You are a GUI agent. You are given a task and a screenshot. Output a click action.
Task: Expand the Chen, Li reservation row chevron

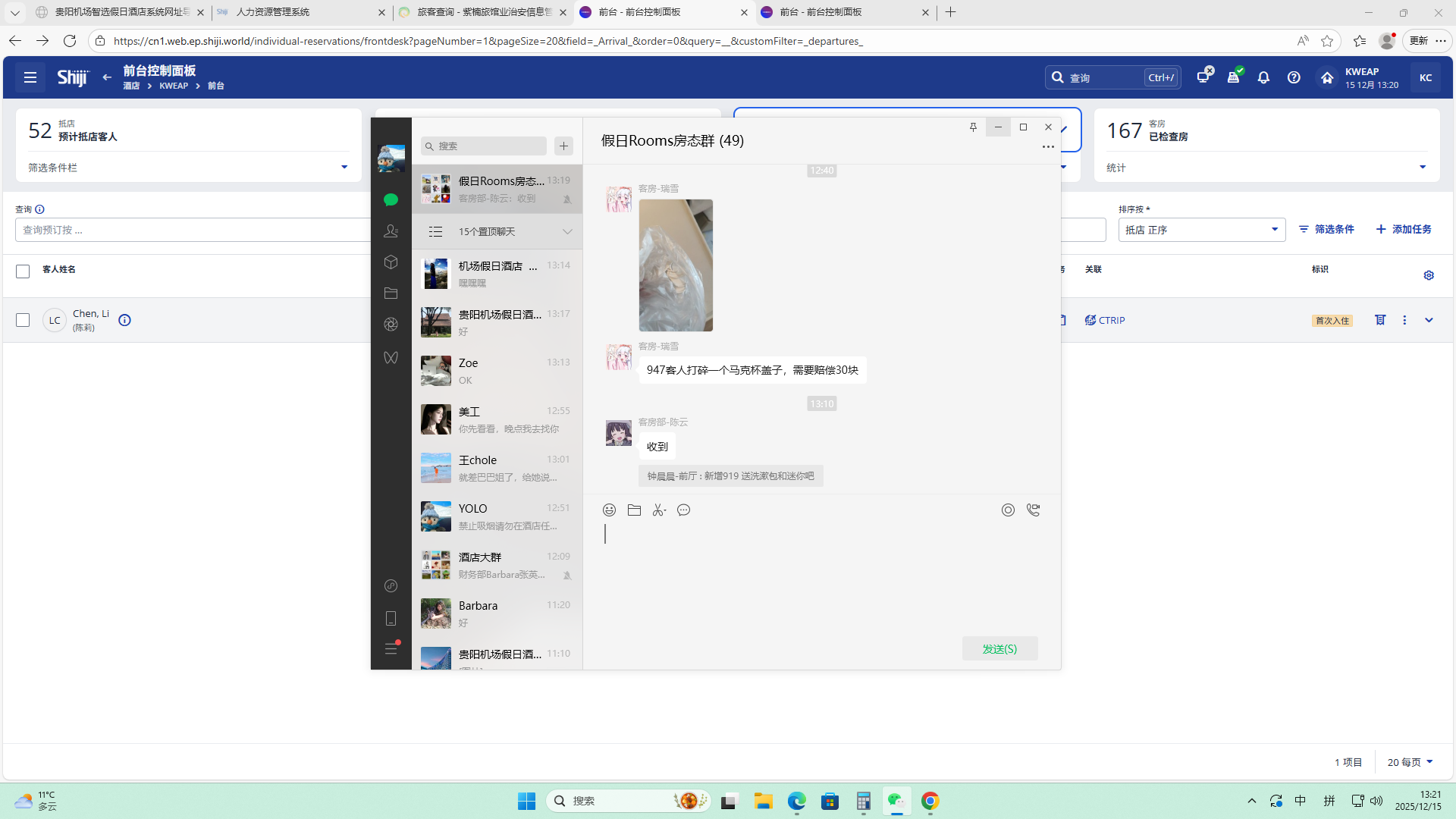coord(1429,320)
